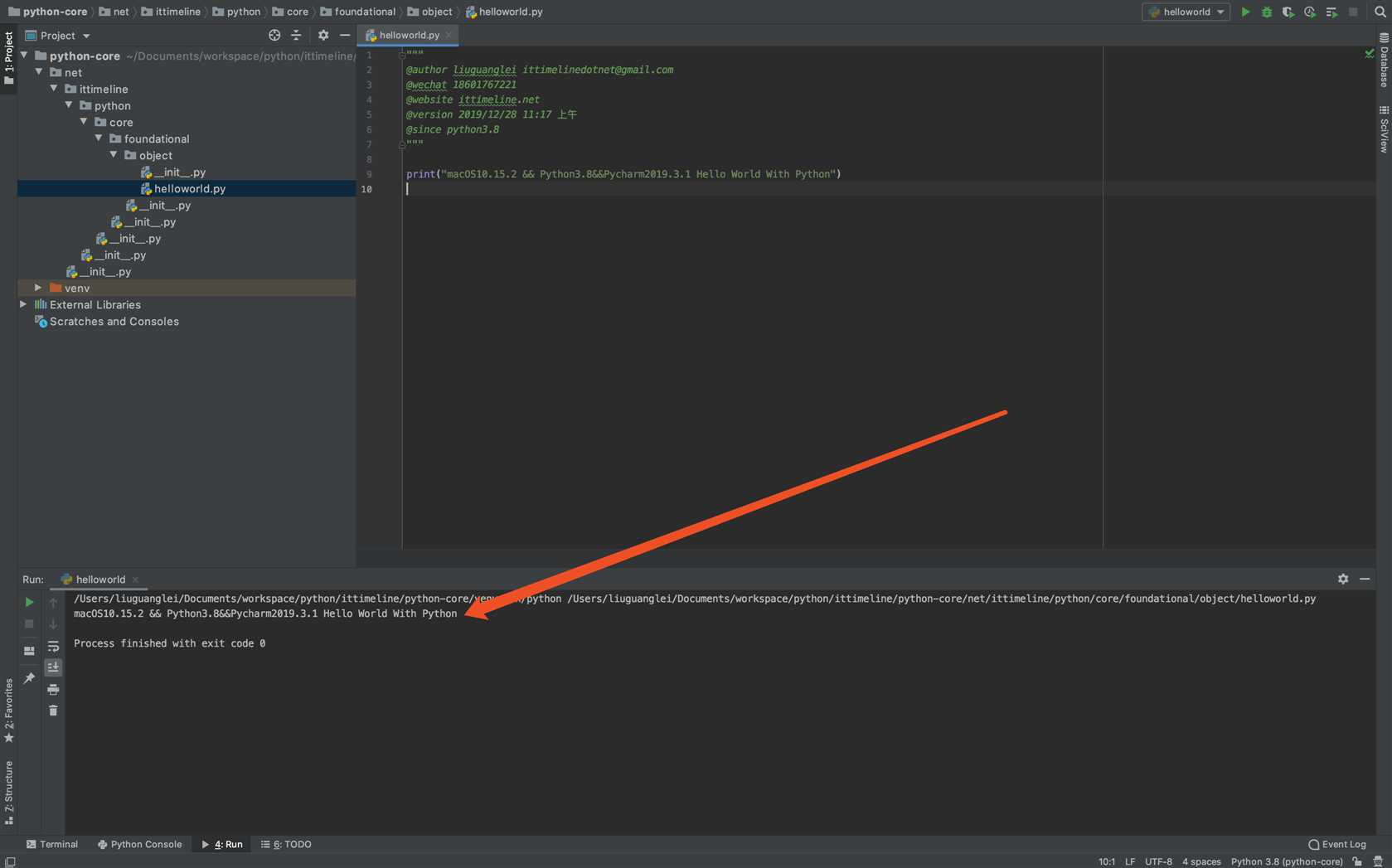Minimize the Run tool window
The width and height of the screenshot is (1392, 868).
tap(1365, 579)
